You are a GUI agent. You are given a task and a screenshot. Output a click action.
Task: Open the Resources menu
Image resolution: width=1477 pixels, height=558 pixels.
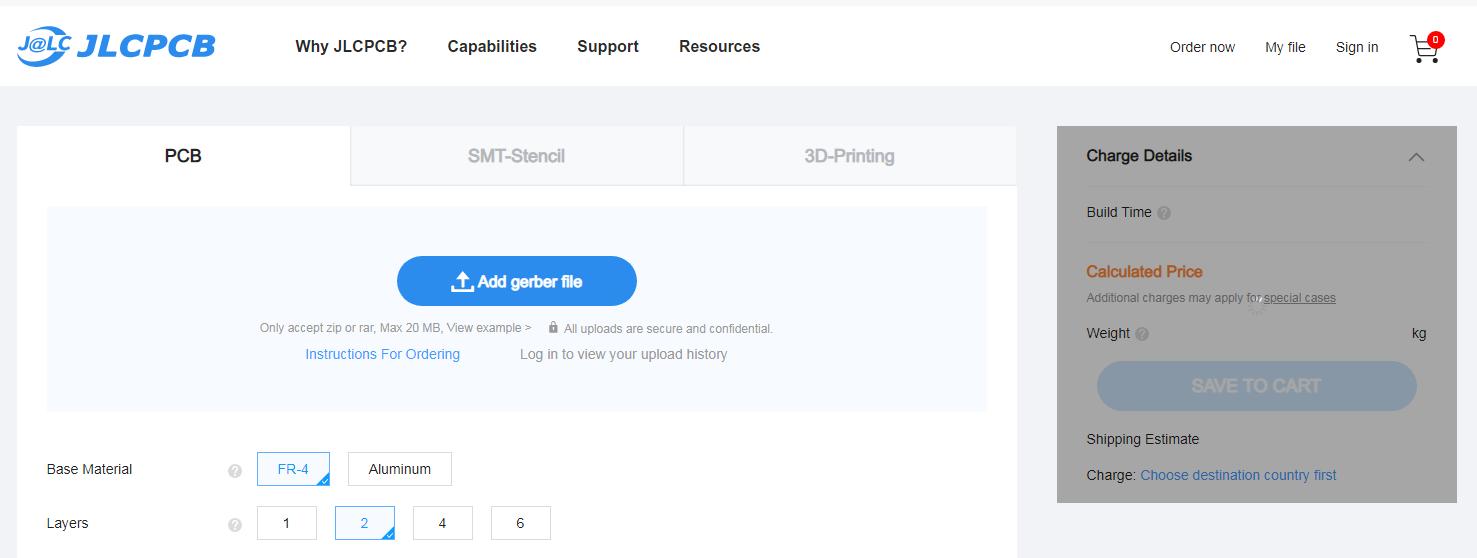(x=719, y=46)
